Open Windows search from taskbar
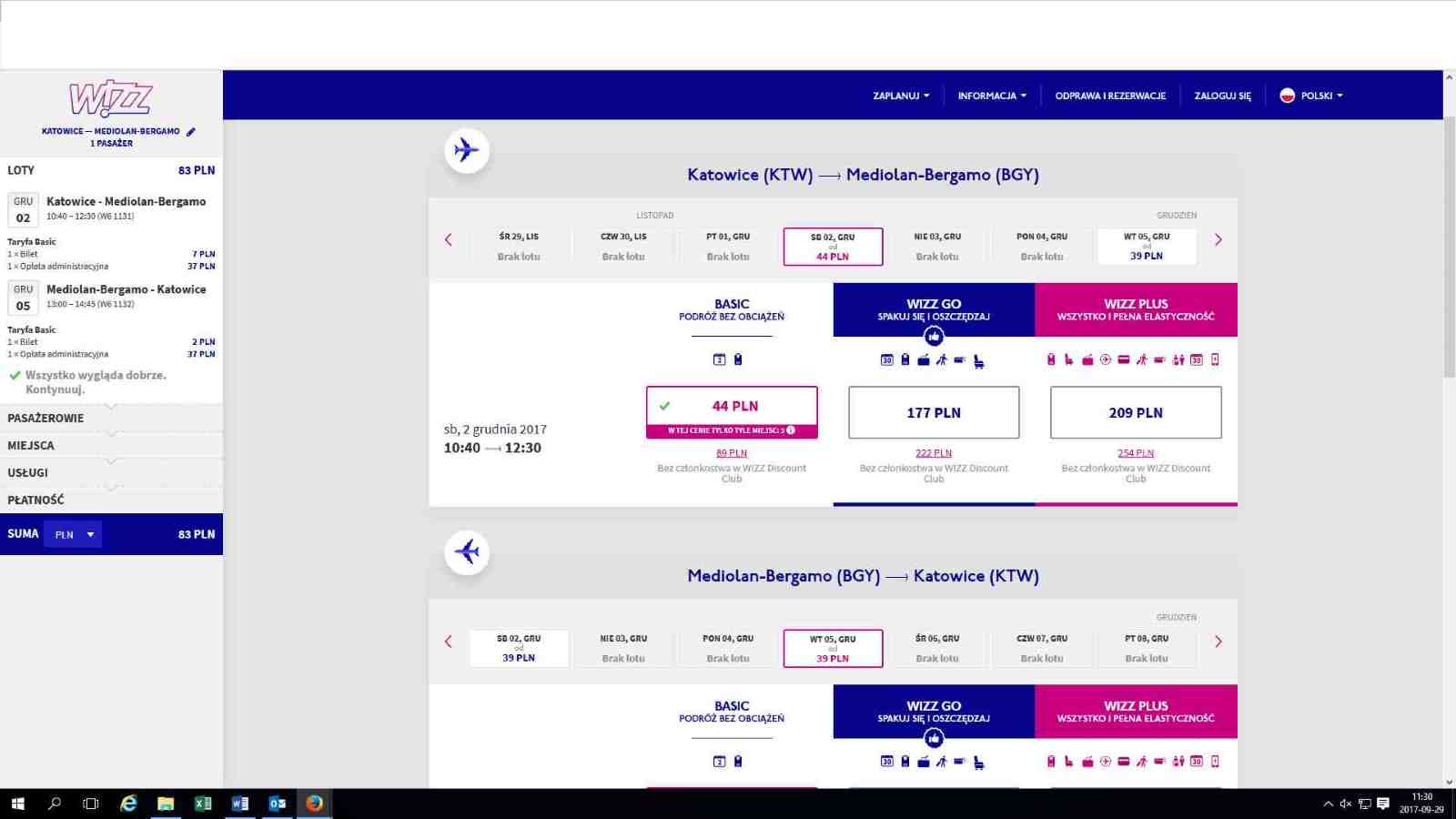 pos(55,804)
